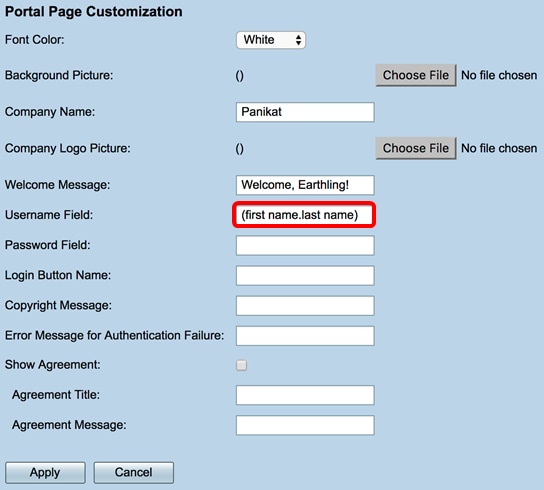Viewport: 544px width, 490px height.
Task: Open the Font Color dropdown
Action: tap(271, 40)
